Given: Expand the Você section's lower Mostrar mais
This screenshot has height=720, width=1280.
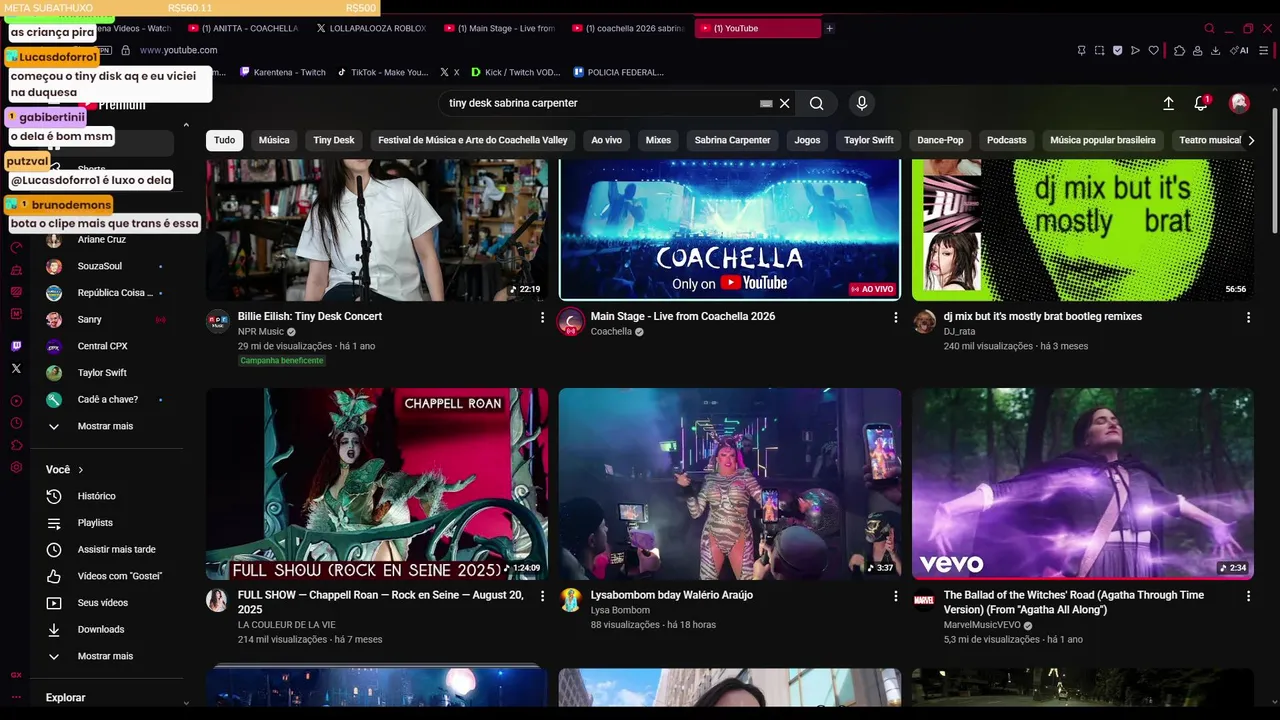Looking at the screenshot, I should click(x=105, y=656).
